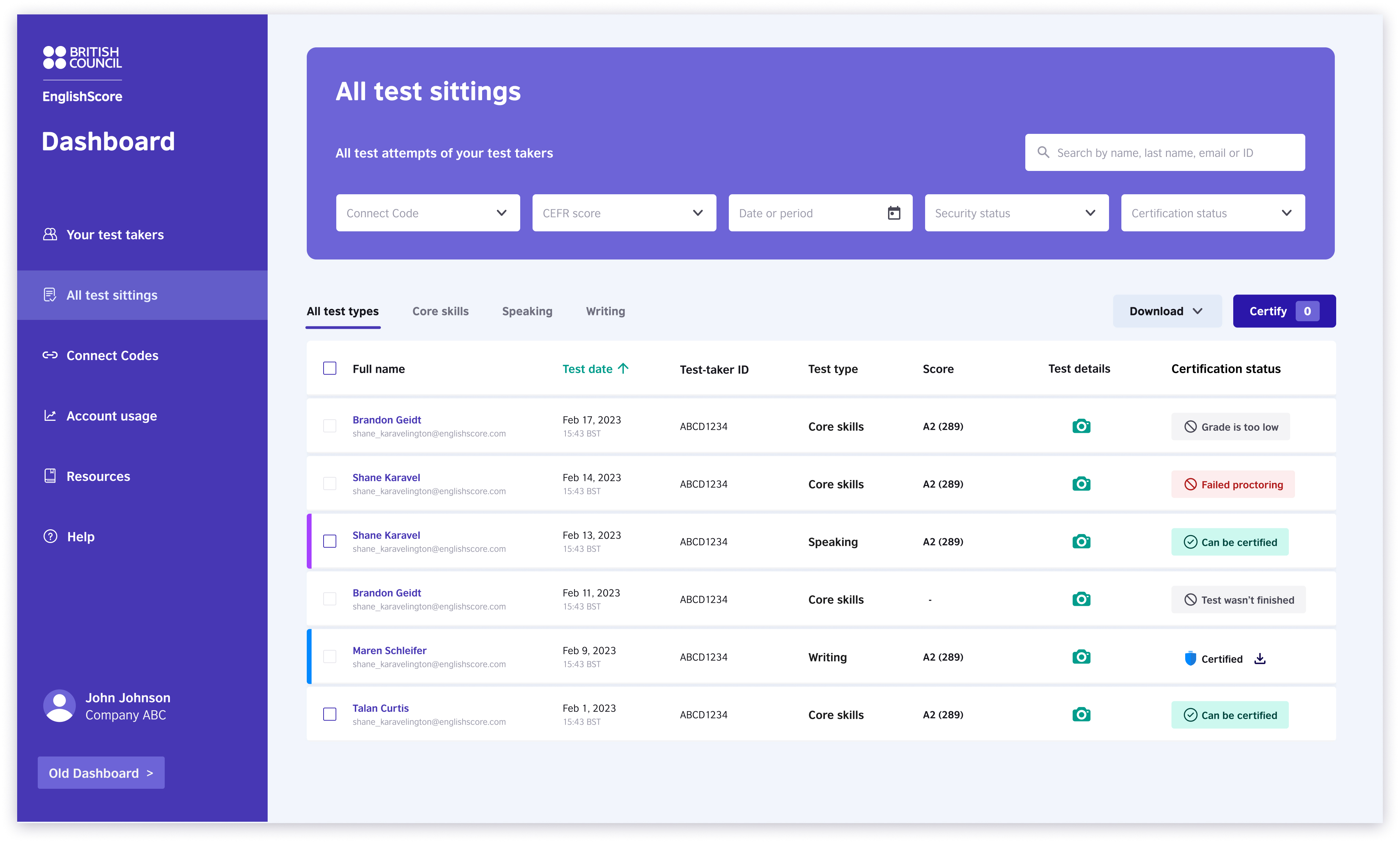1400x843 pixels.
Task: Click the All test sittings document icon
Action: [x=50, y=295]
